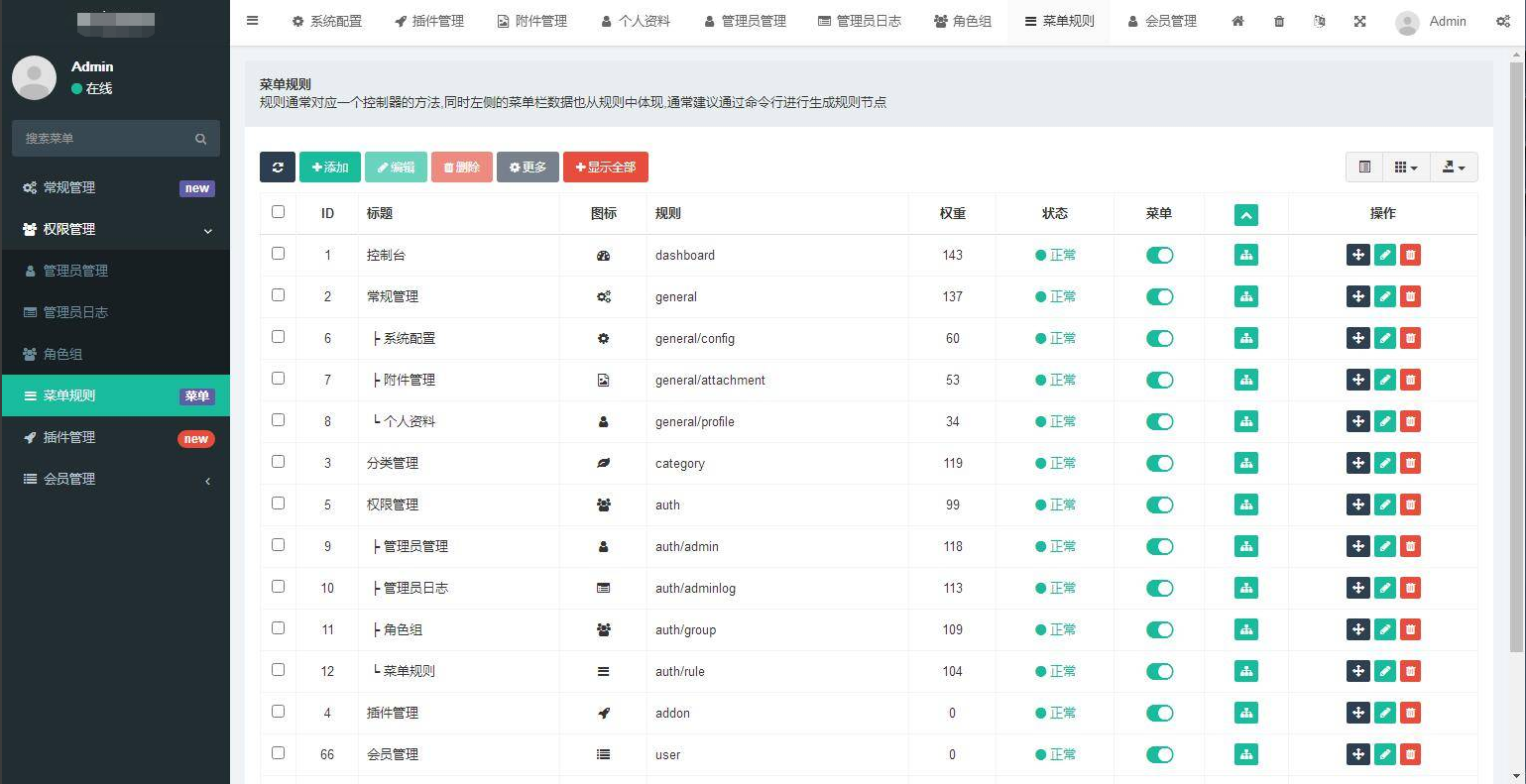The width and height of the screenshot is (1526, 784).
Task: Switch to the 角色组 tab
Action: (962, 21)
